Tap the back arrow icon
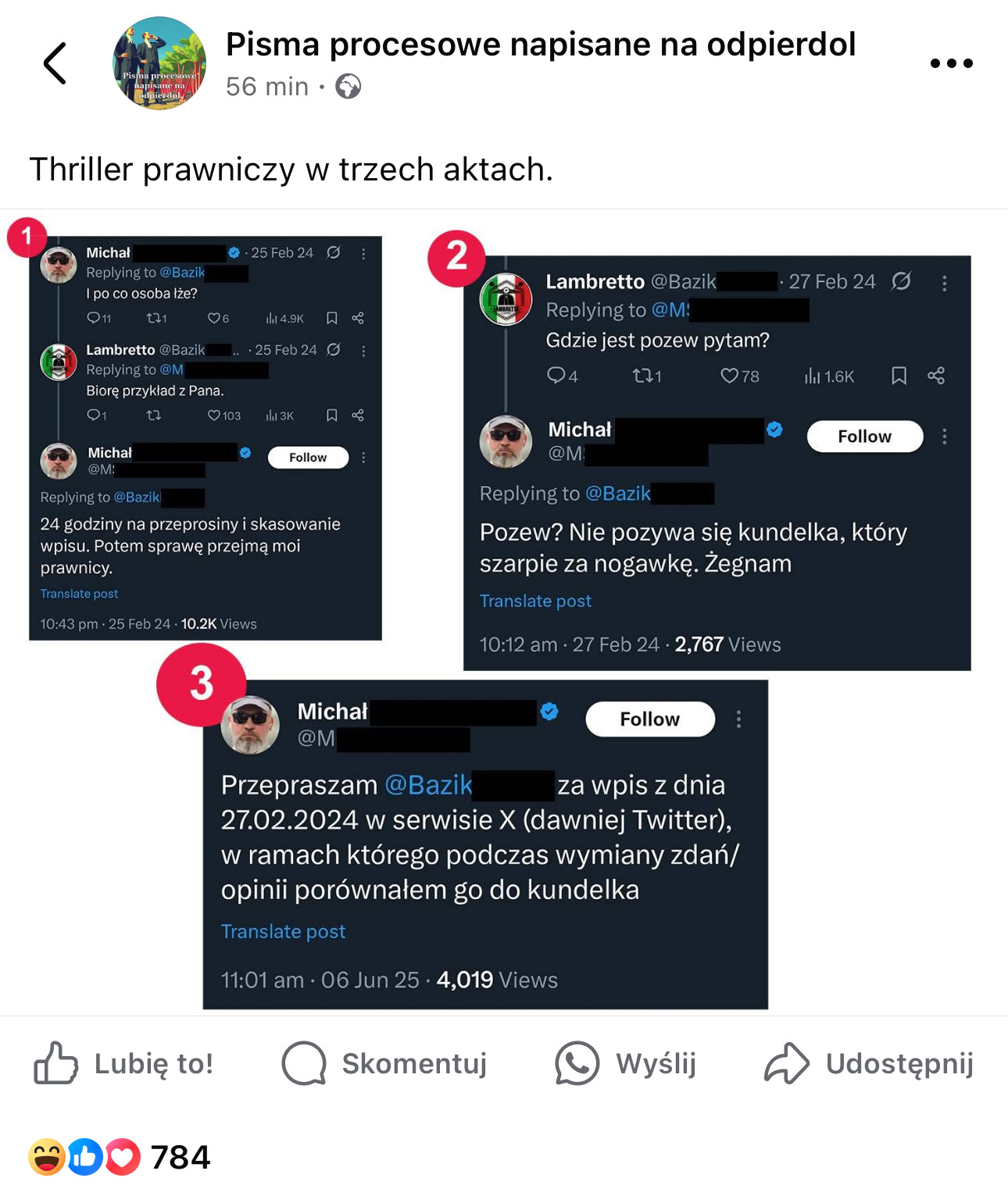Viewport: 1008px width, 1203px height. (55, 63)
